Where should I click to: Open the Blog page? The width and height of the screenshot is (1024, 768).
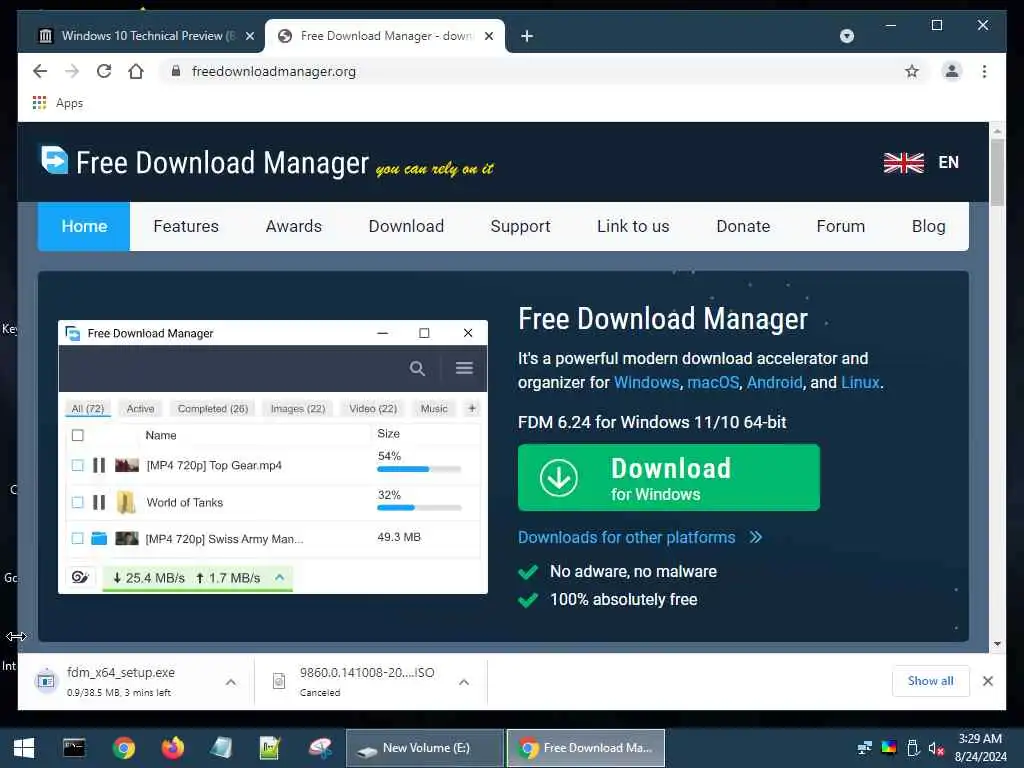coord(929,227)
